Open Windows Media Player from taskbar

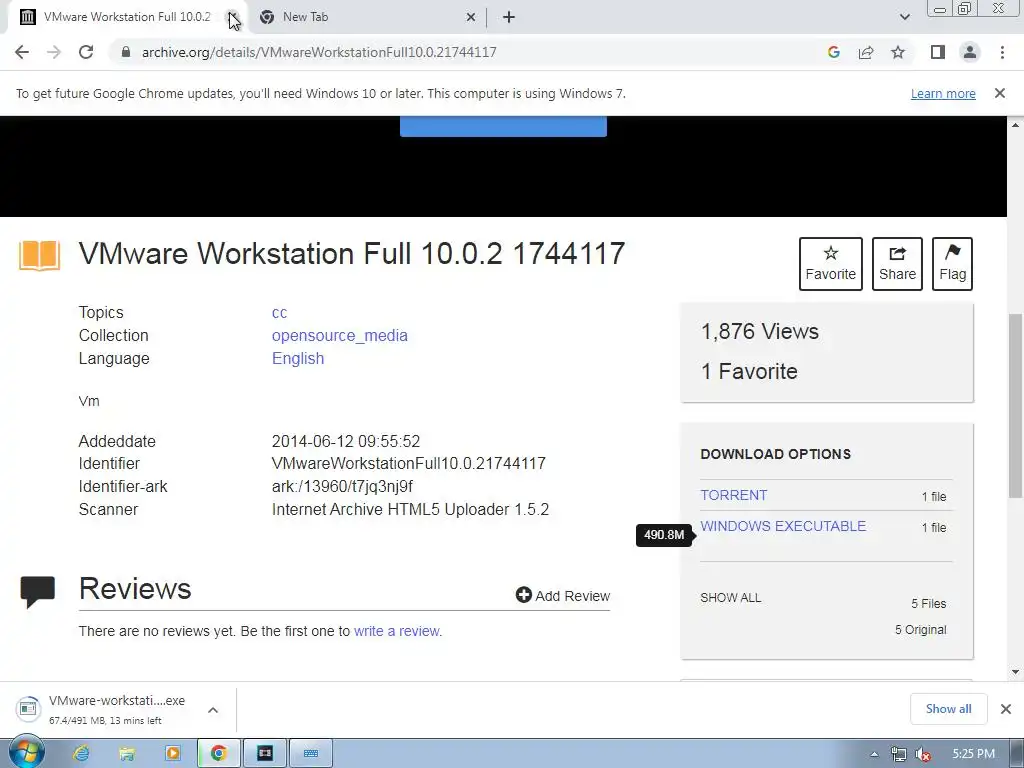tap(173, 754)
